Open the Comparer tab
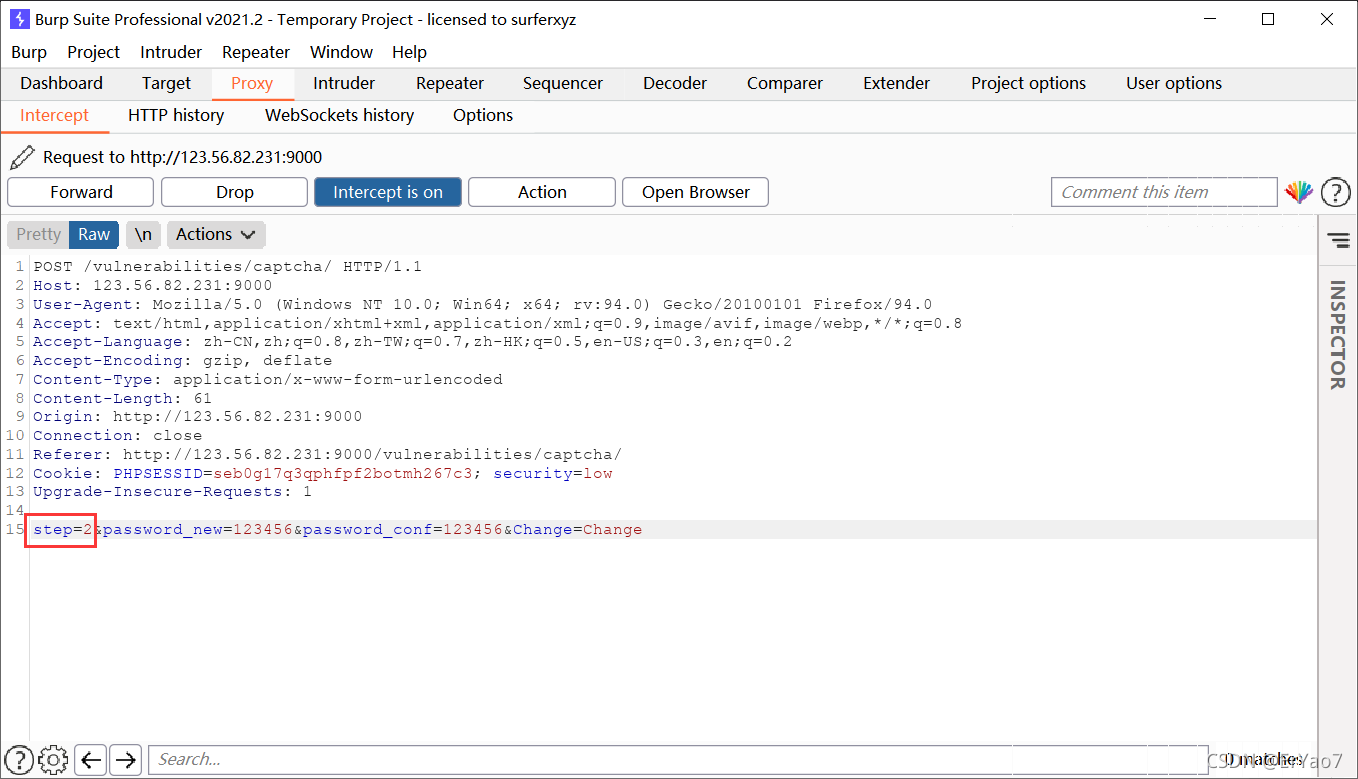 tap(785, 83)
